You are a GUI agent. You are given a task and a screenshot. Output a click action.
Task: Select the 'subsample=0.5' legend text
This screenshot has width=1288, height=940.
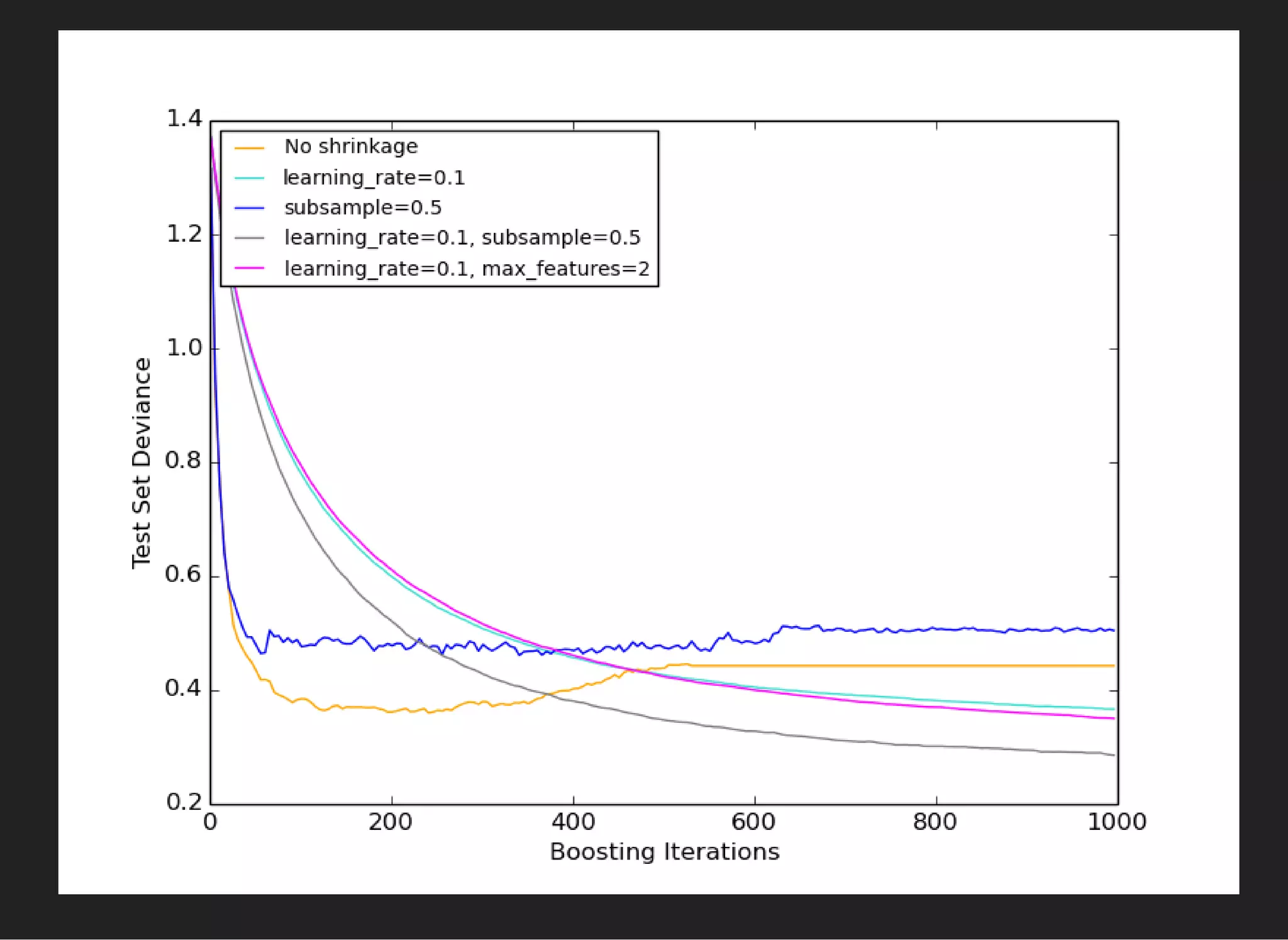click(x=363, y=208)
